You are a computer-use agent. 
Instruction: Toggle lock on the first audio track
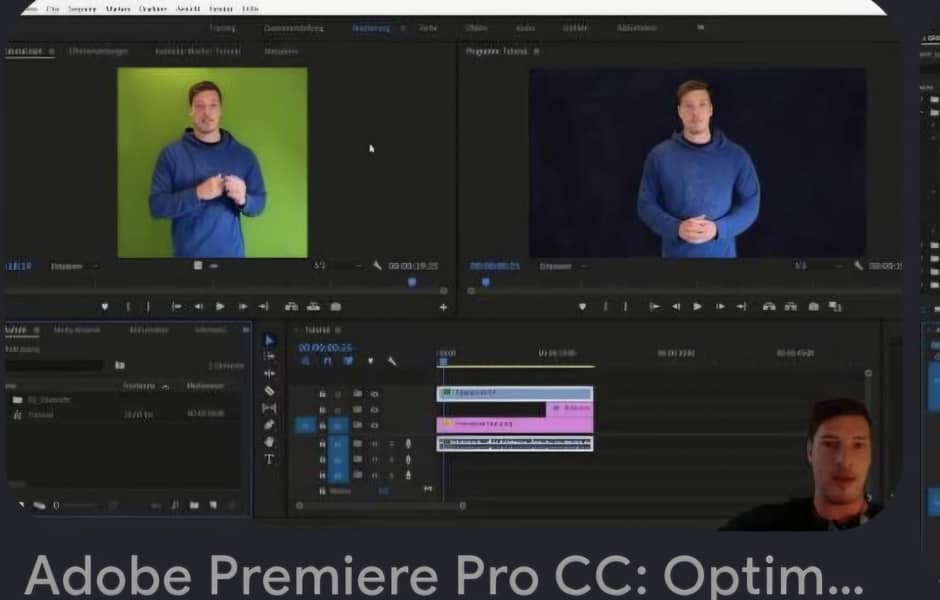pos(323,444)
